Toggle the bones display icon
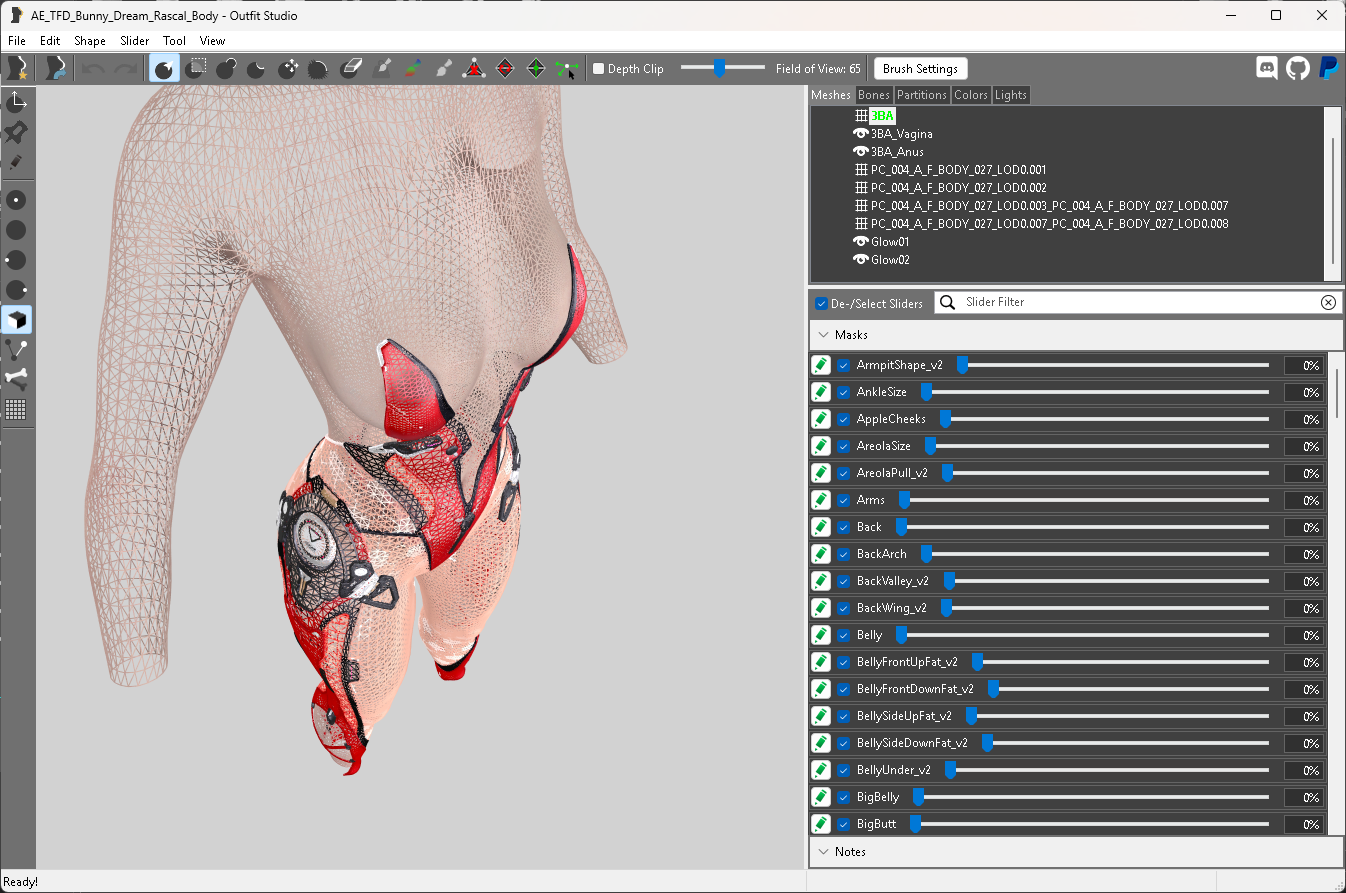The width and height of the screenshot is (1346, 893). [x=17, y=379]
